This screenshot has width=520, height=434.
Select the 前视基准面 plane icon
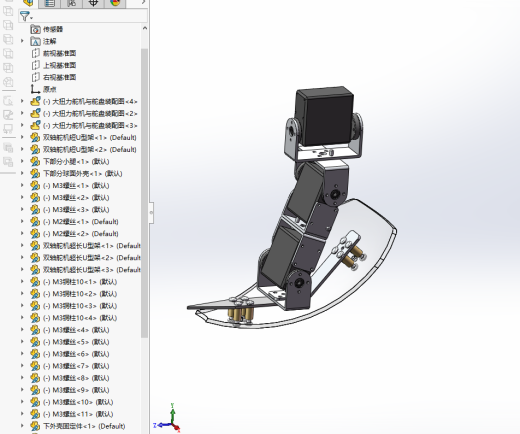[x=35, y=53]
